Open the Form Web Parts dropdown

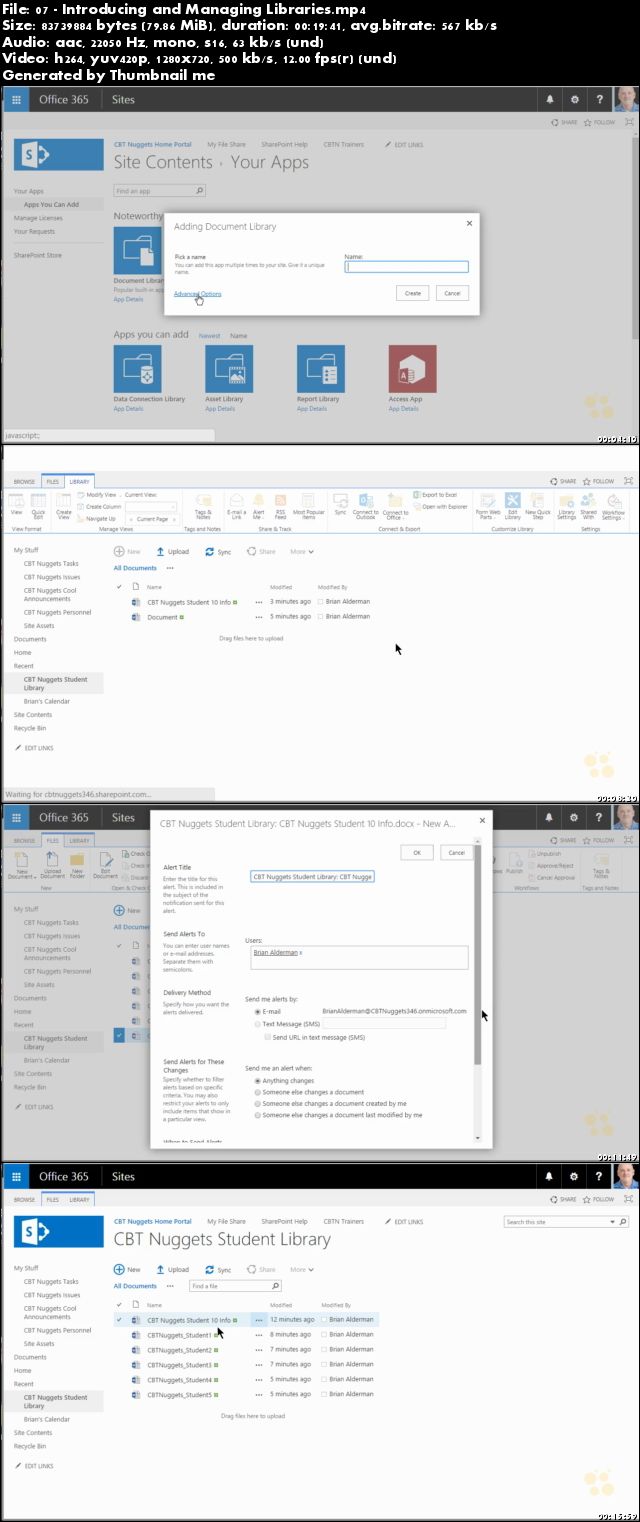tap(489, 506)
